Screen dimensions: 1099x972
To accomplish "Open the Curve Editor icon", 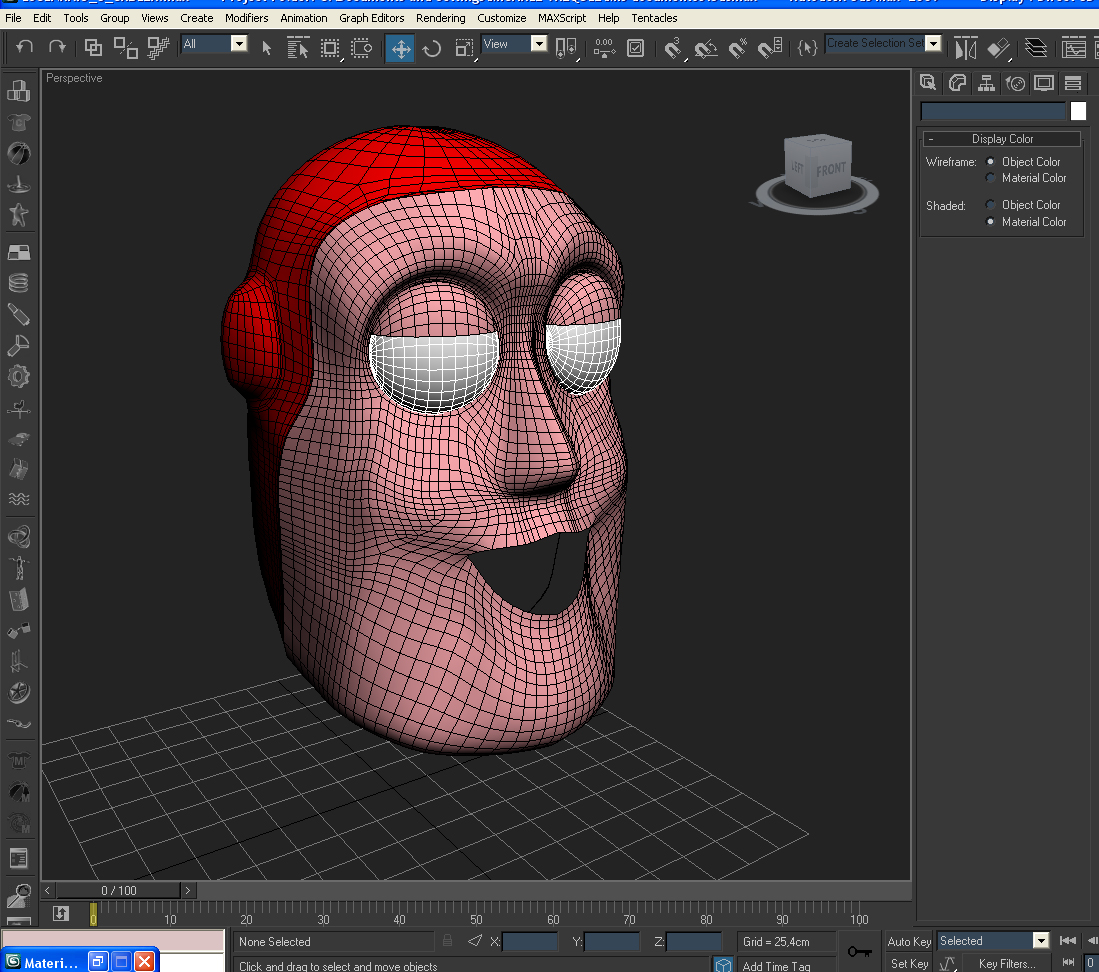I will [1074, 48].
